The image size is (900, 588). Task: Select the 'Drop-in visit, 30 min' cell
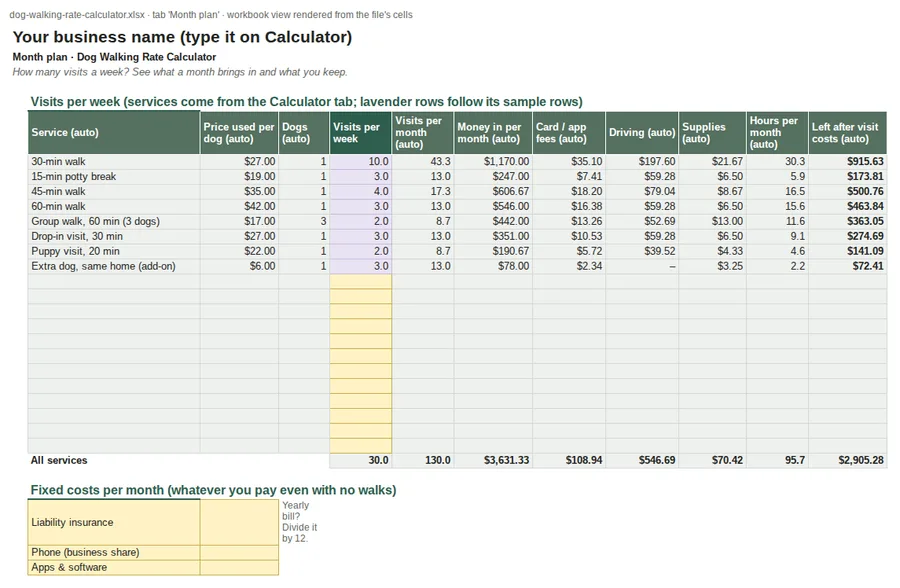pos(114,237)
